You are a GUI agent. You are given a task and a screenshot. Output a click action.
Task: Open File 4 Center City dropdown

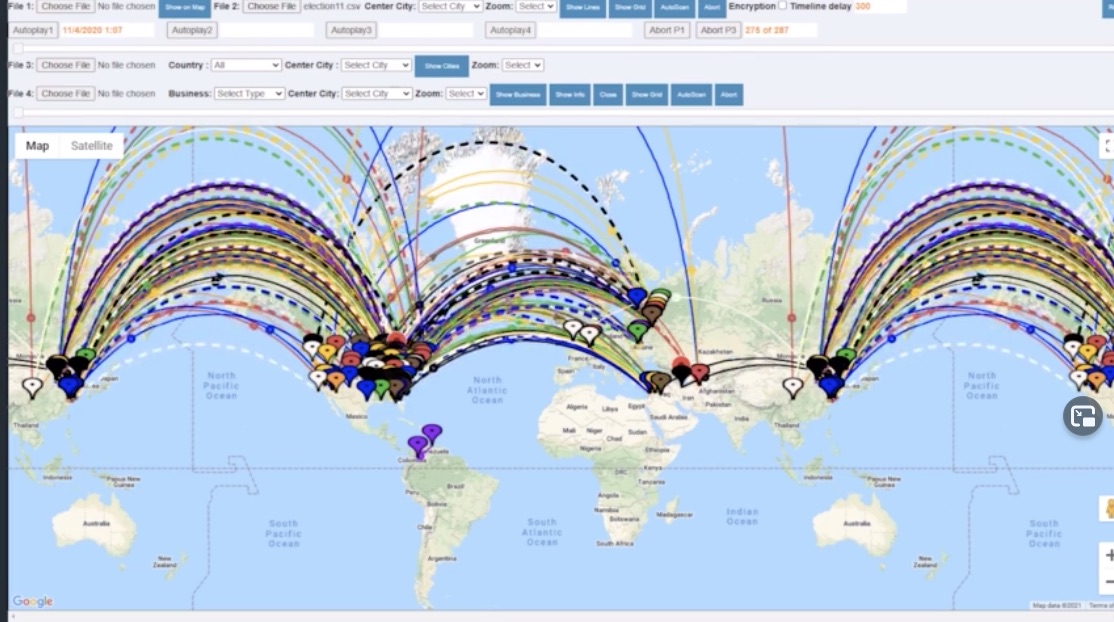click(377, 94)
